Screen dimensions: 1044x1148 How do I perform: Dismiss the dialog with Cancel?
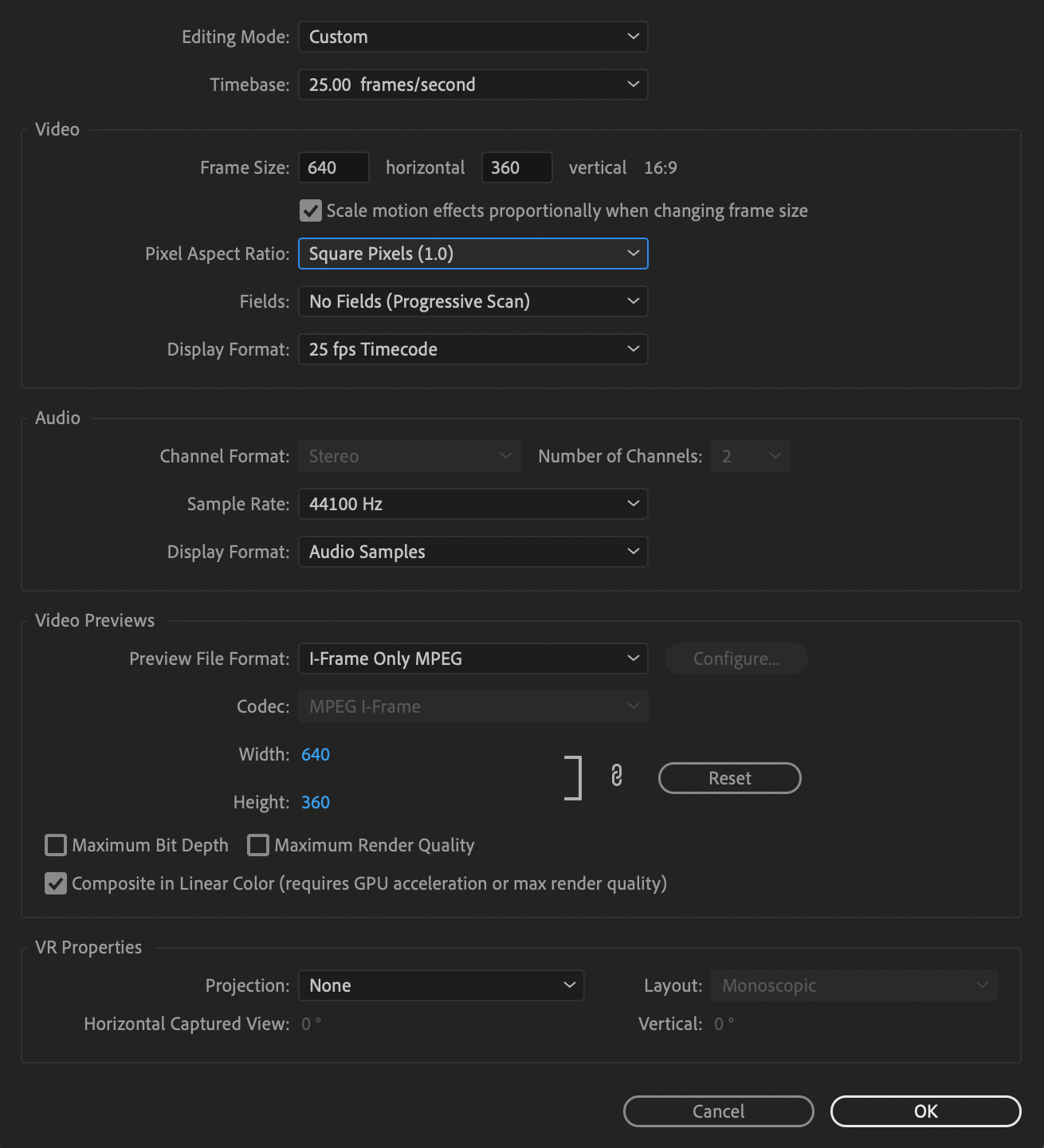[x=717, y=1111]
